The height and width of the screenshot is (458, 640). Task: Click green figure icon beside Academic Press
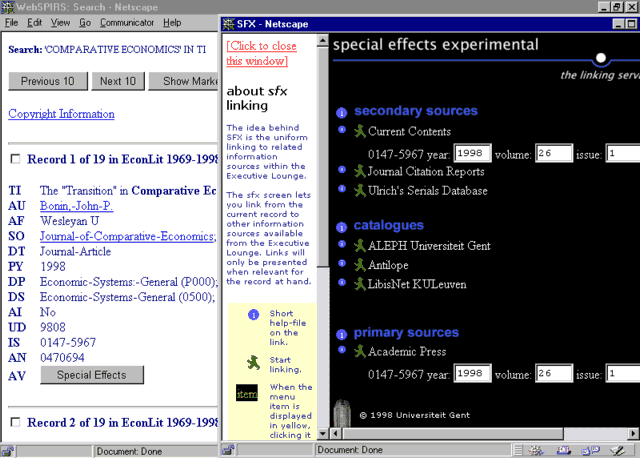click(x=360, y=351)
